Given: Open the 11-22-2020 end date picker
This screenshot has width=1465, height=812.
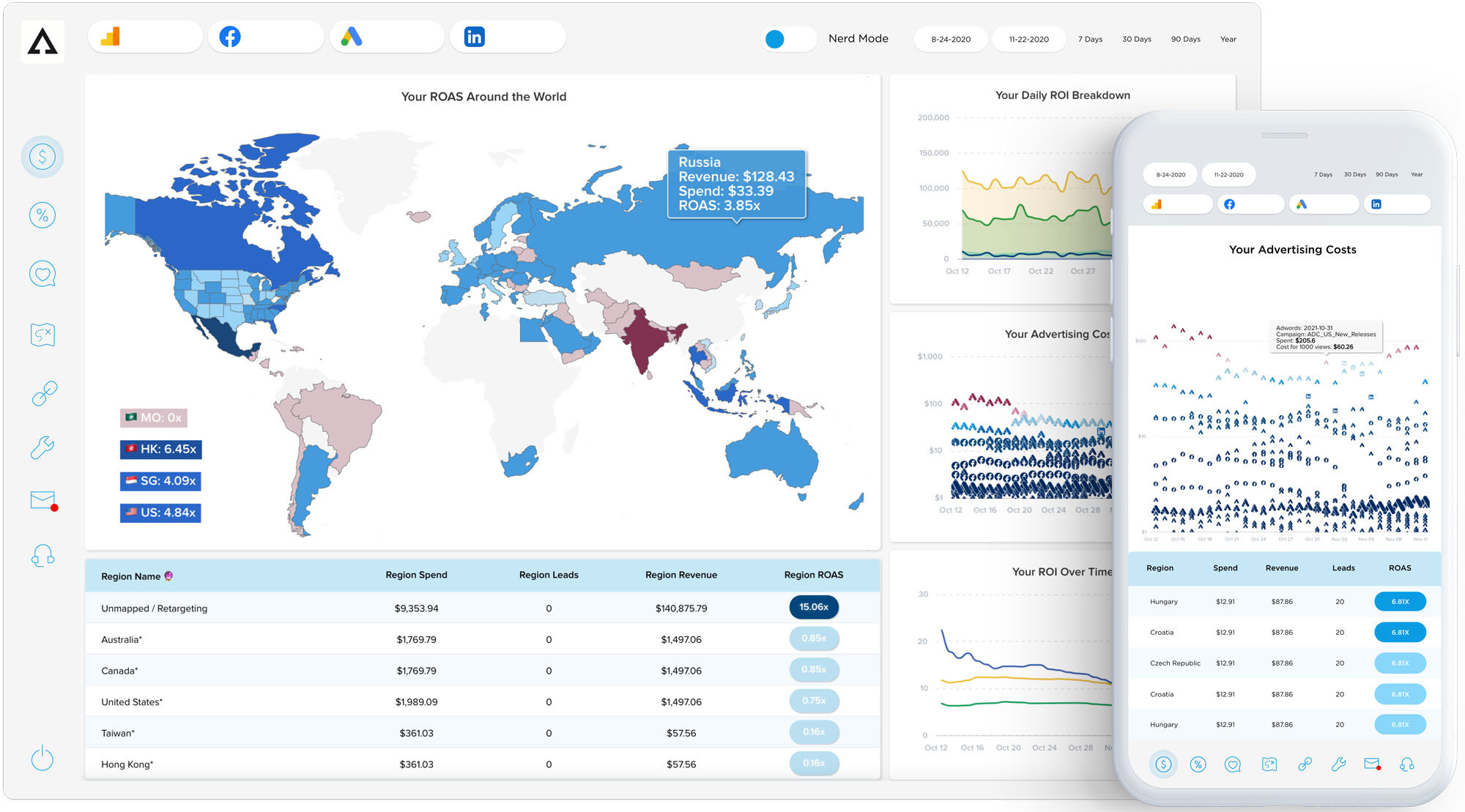Looking at the screenshot, I should (x=1028, y=40).
